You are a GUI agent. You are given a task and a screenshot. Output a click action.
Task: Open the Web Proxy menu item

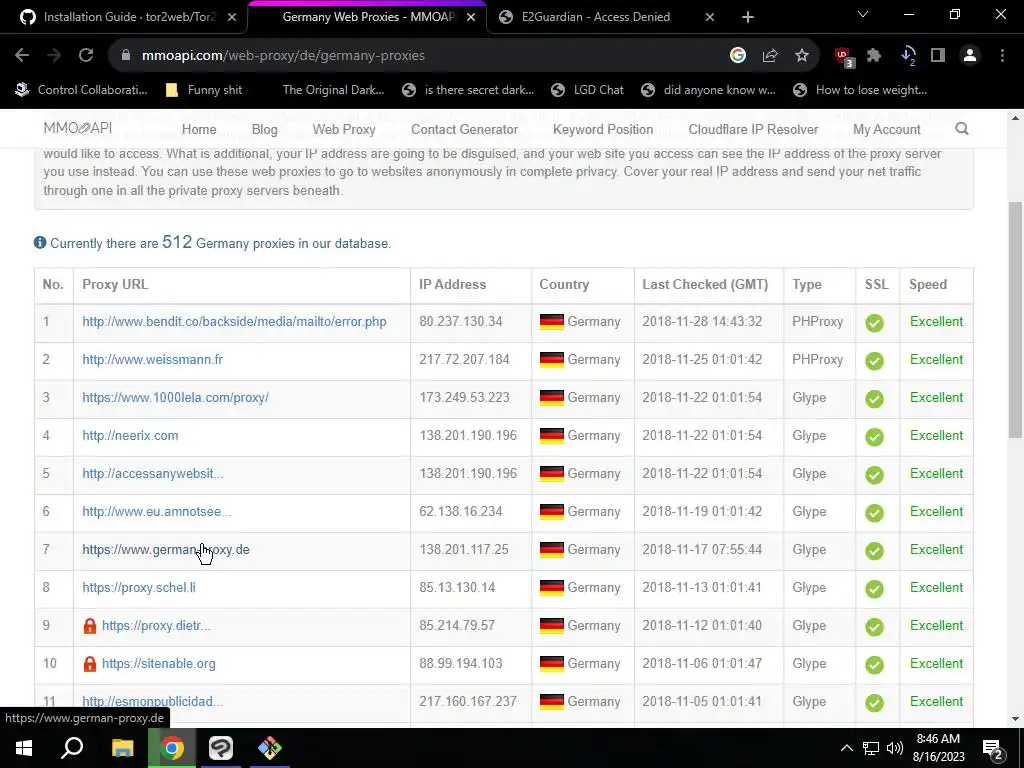(x=344, y=129)
